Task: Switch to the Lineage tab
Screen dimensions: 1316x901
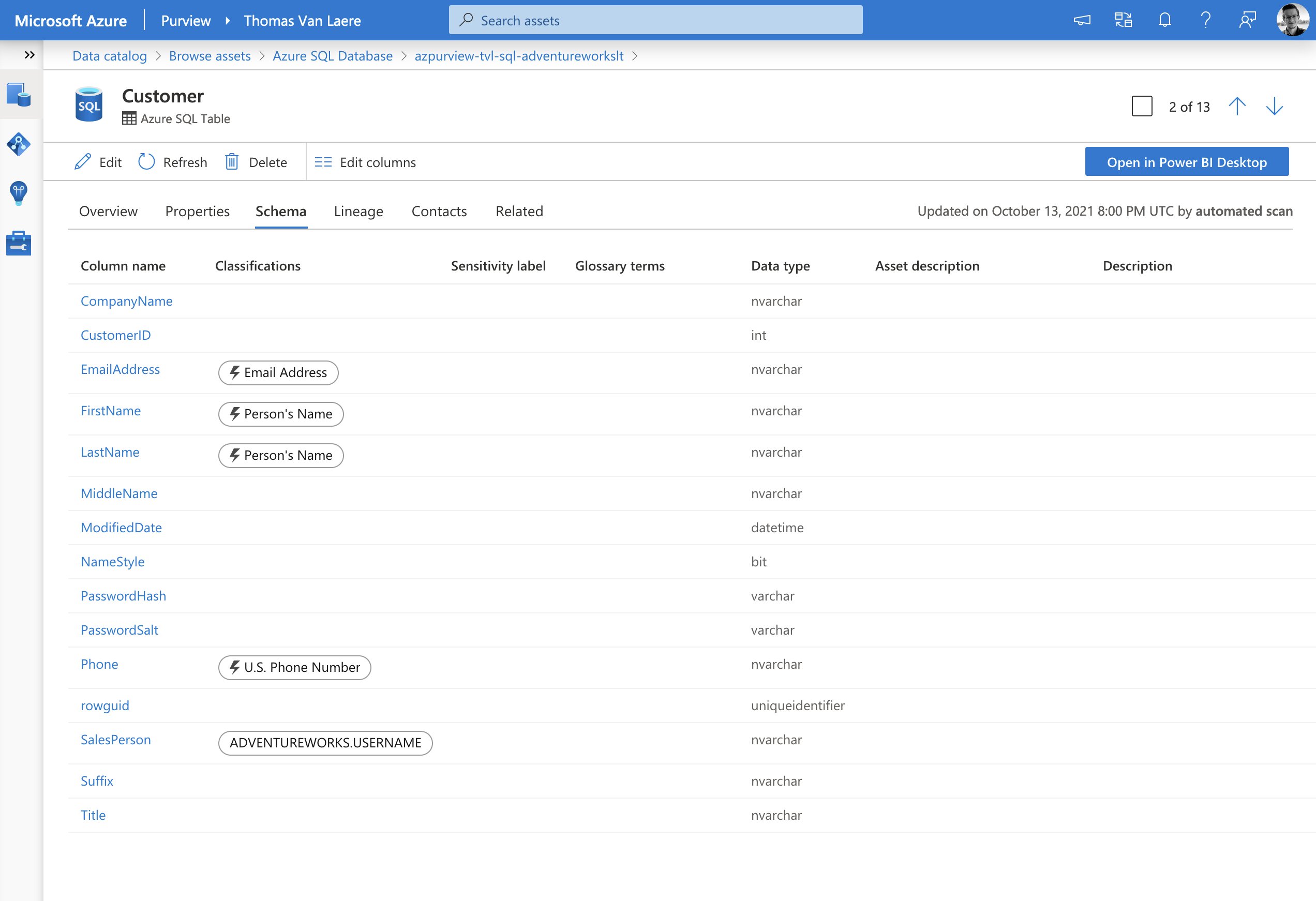Action: [358, 210]
